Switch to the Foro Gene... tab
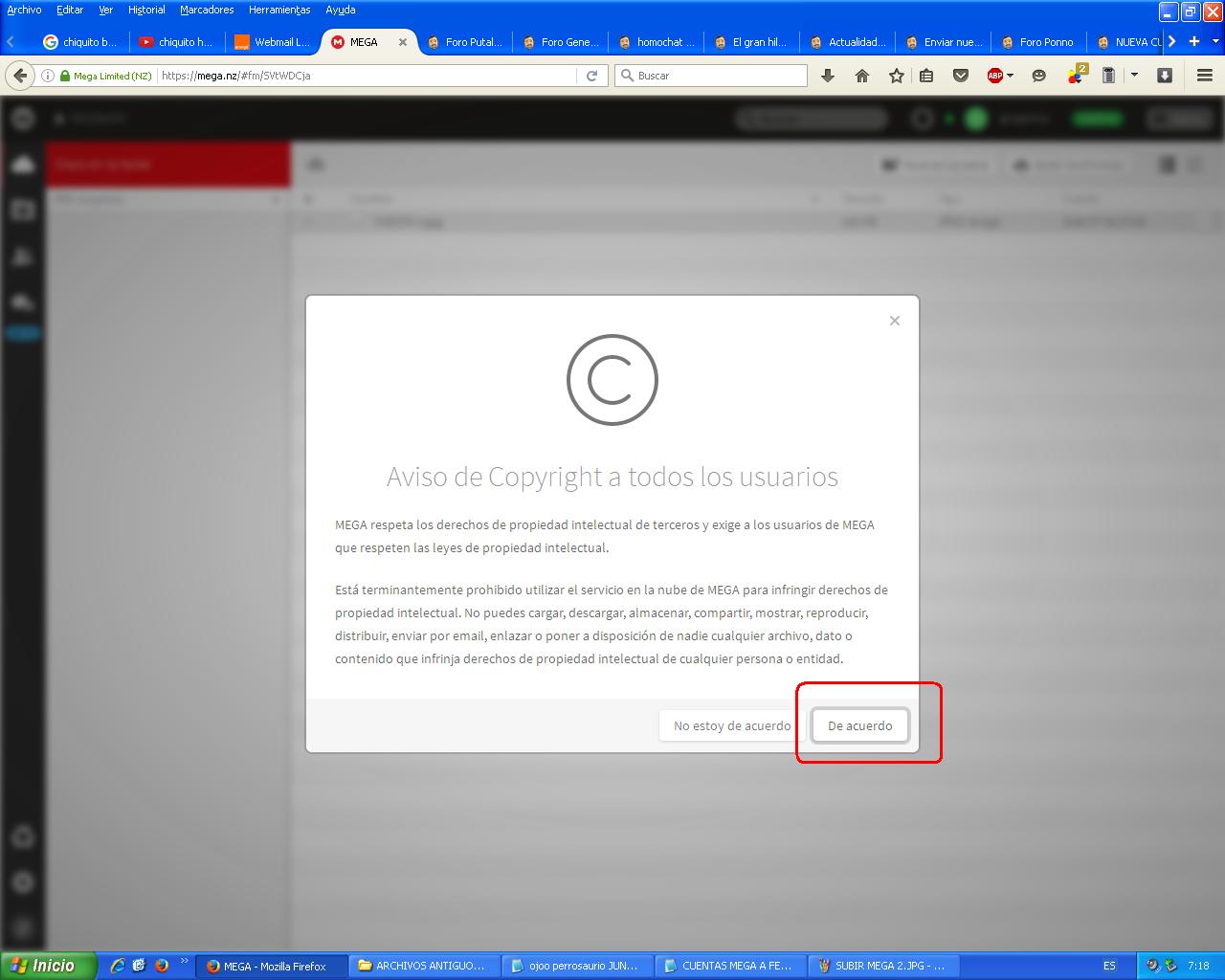 click(560, 42)
